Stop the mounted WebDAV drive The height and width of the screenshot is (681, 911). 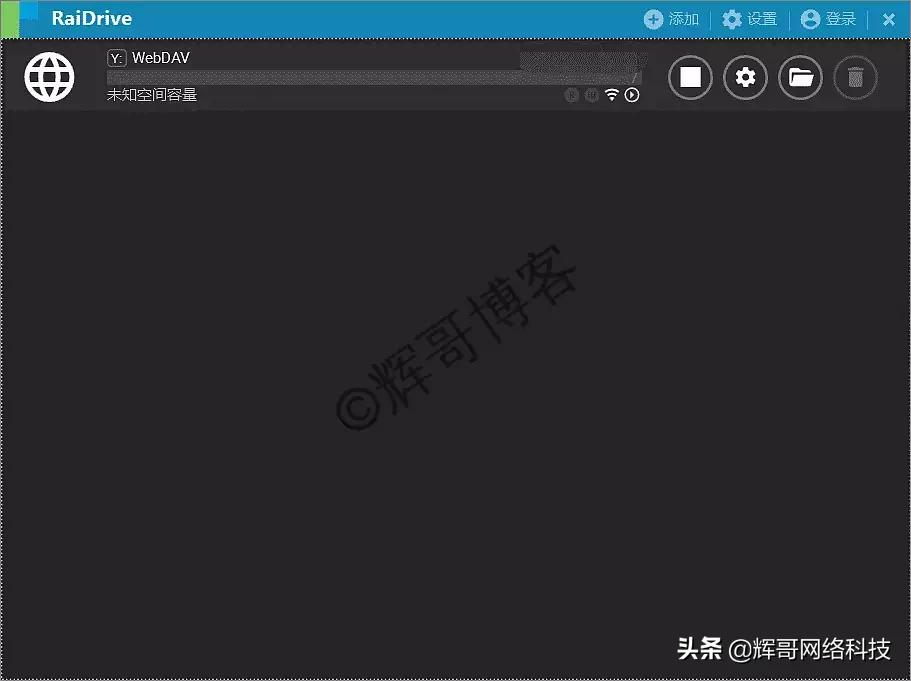690,77
